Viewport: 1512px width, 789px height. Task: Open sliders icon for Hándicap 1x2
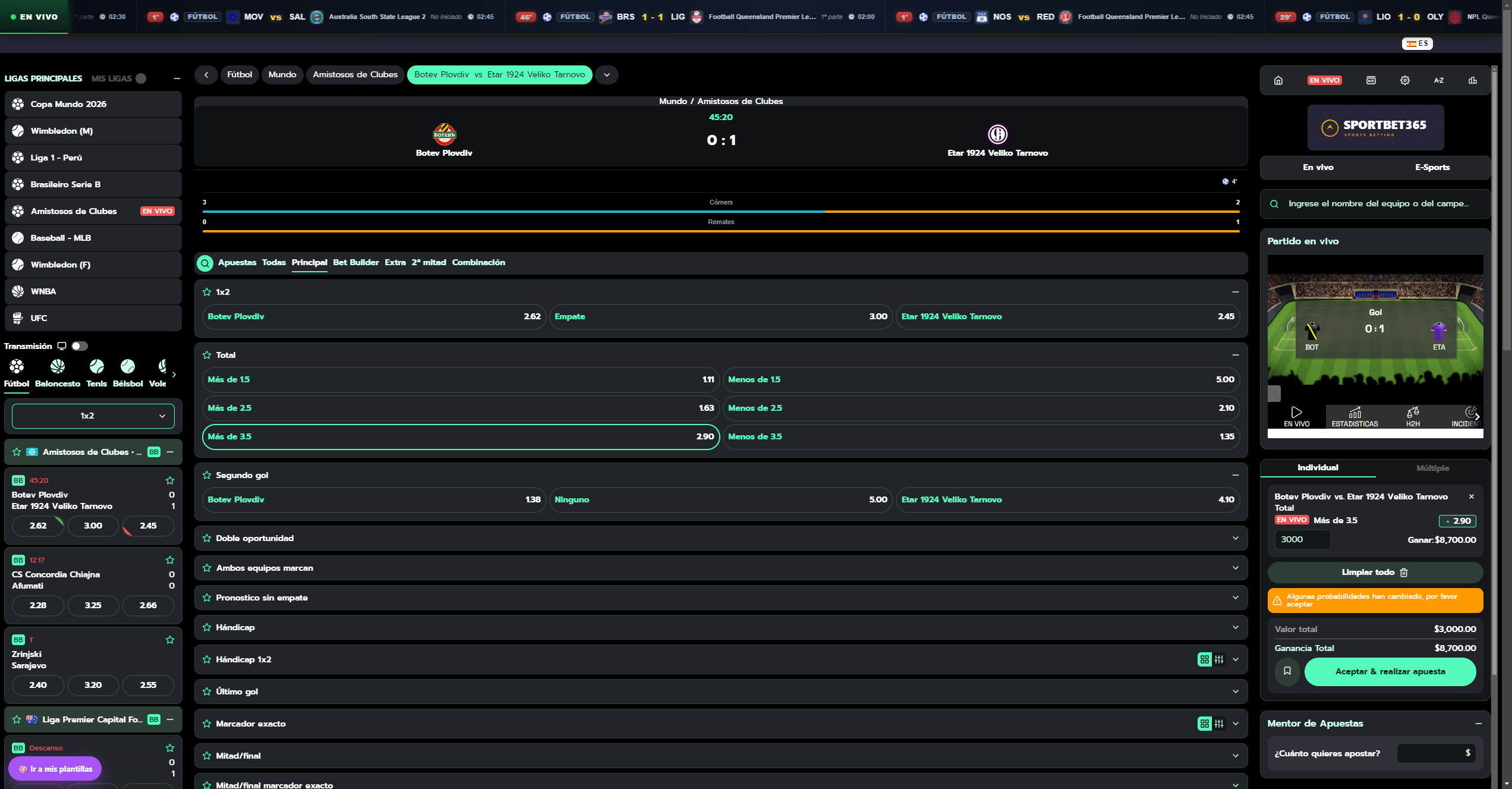pos(1219,659)
